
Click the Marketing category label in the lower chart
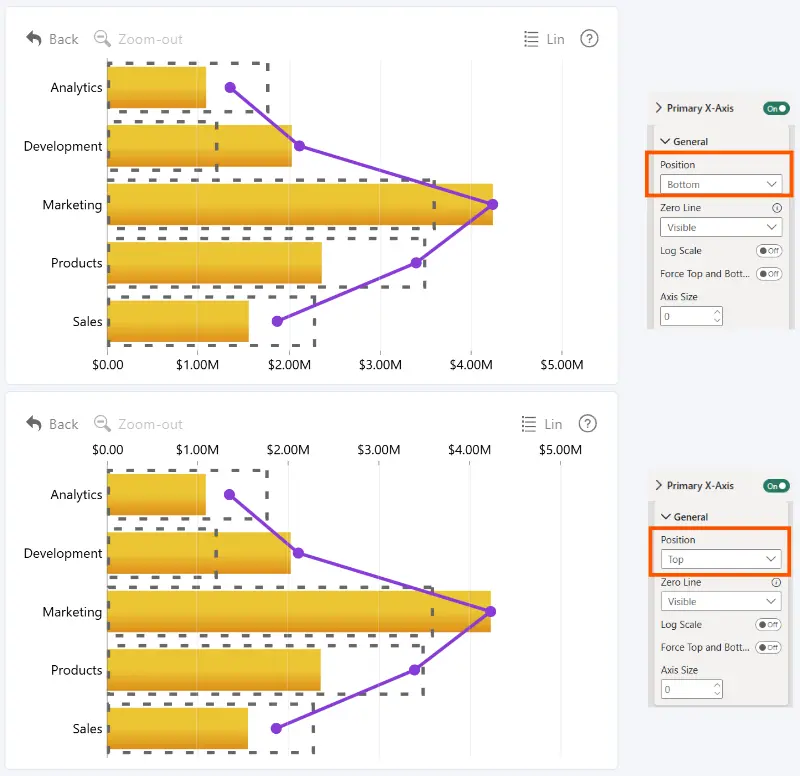pos(72,612)
